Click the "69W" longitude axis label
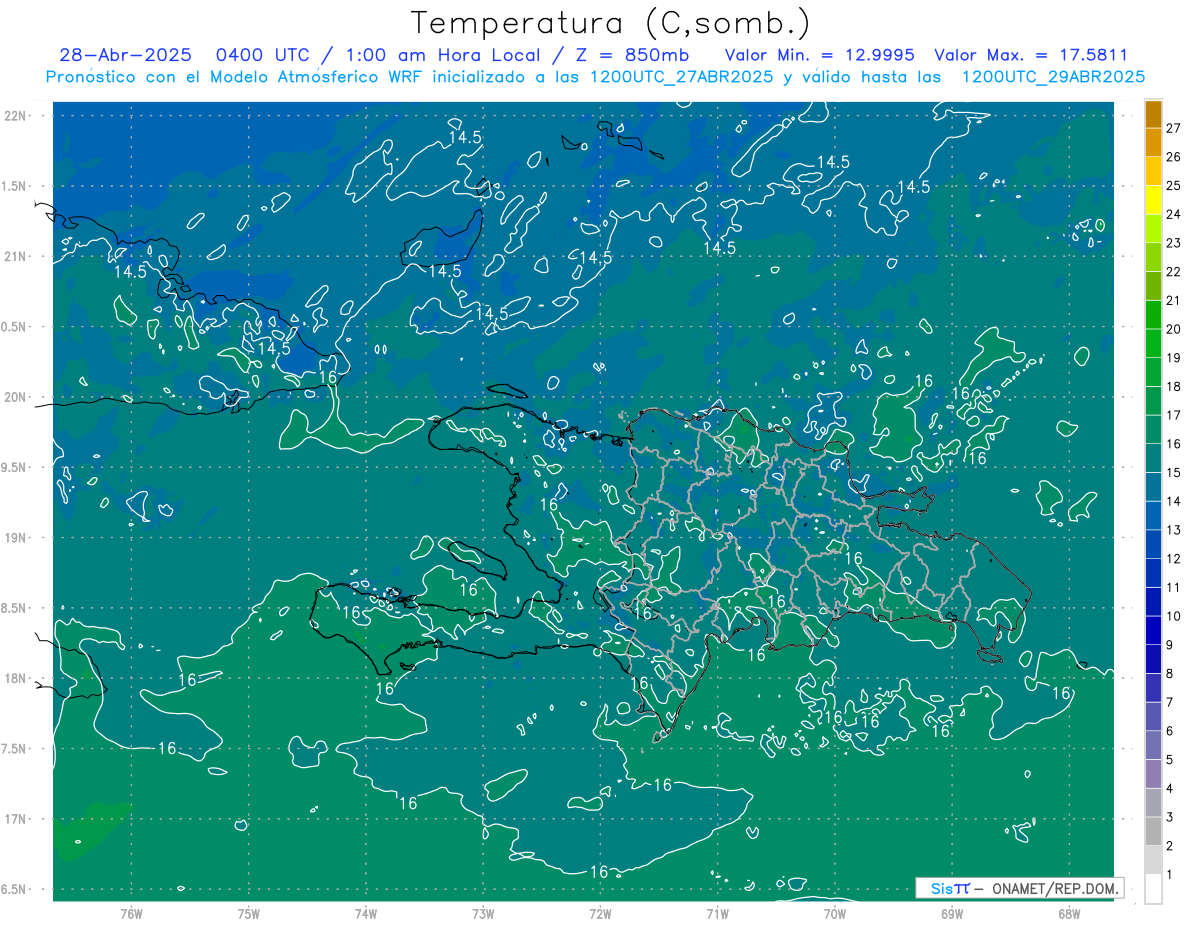The width and height of the screenshot is (1200, 927). click(952, 914)
